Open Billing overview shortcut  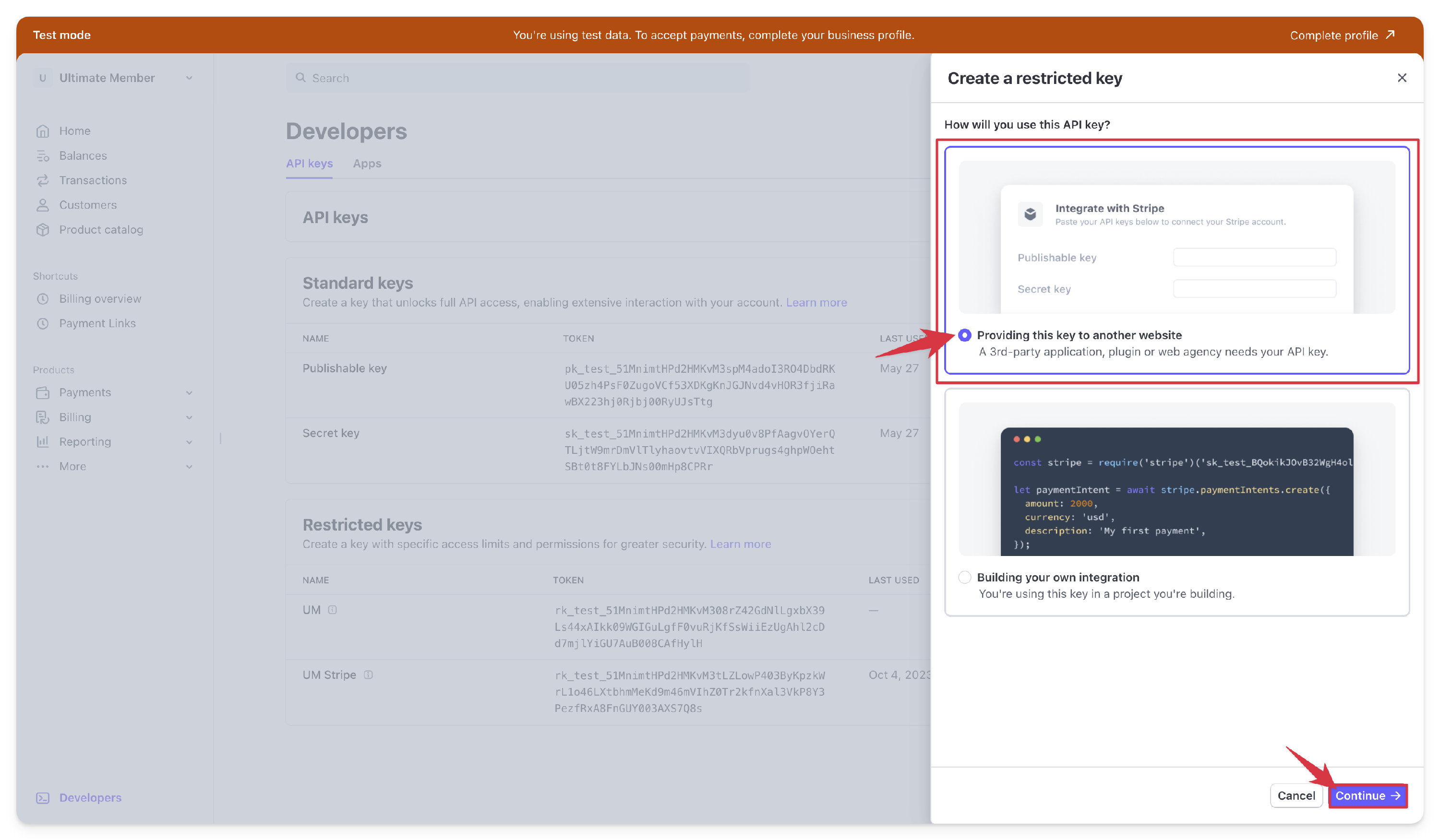coord(100,299)
